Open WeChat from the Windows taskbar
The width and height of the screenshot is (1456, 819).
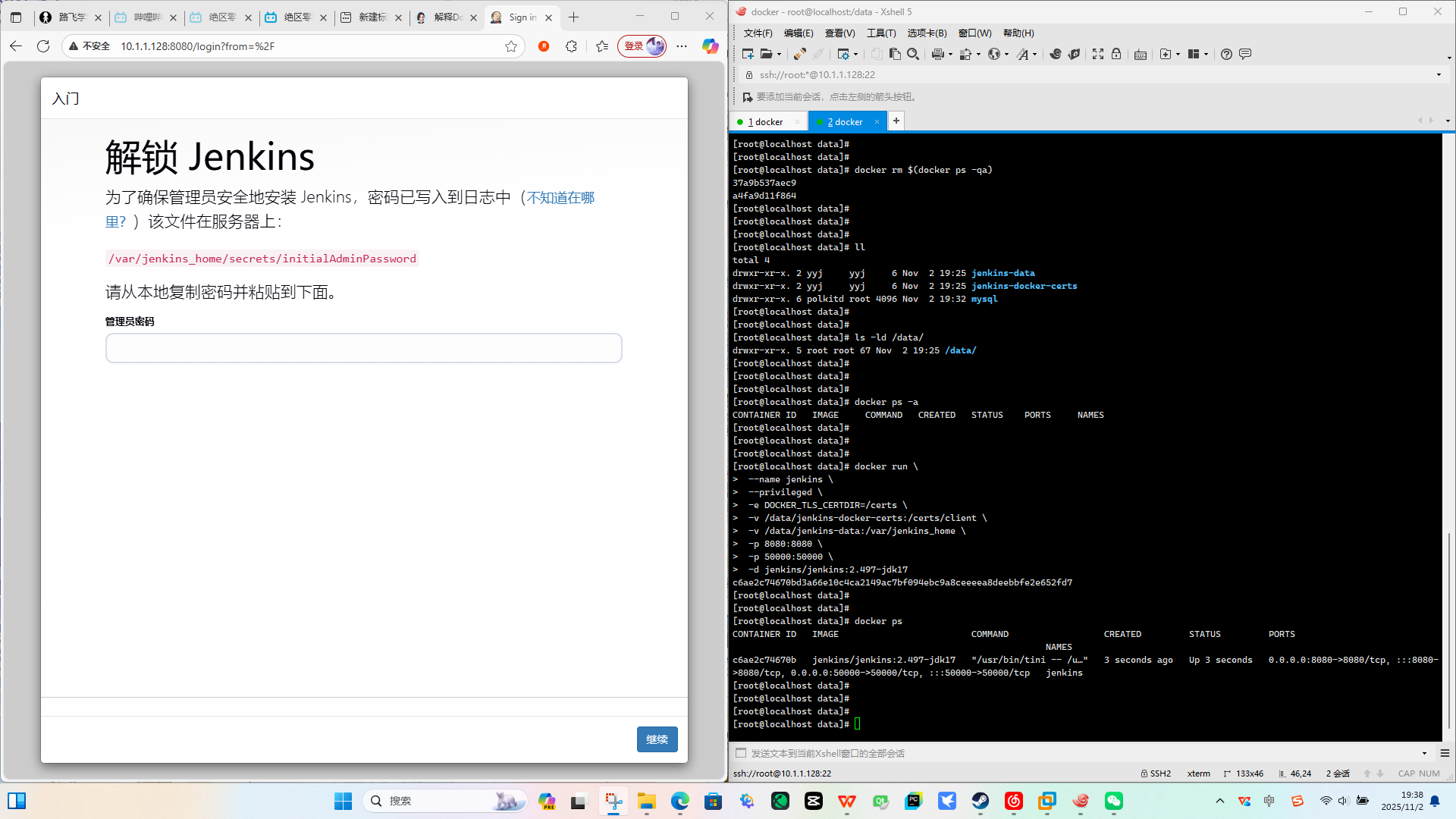tap(1113, 801)
